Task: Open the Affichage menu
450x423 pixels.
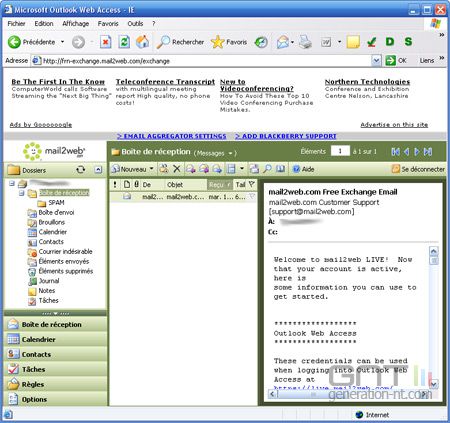Action: [76, 24]
